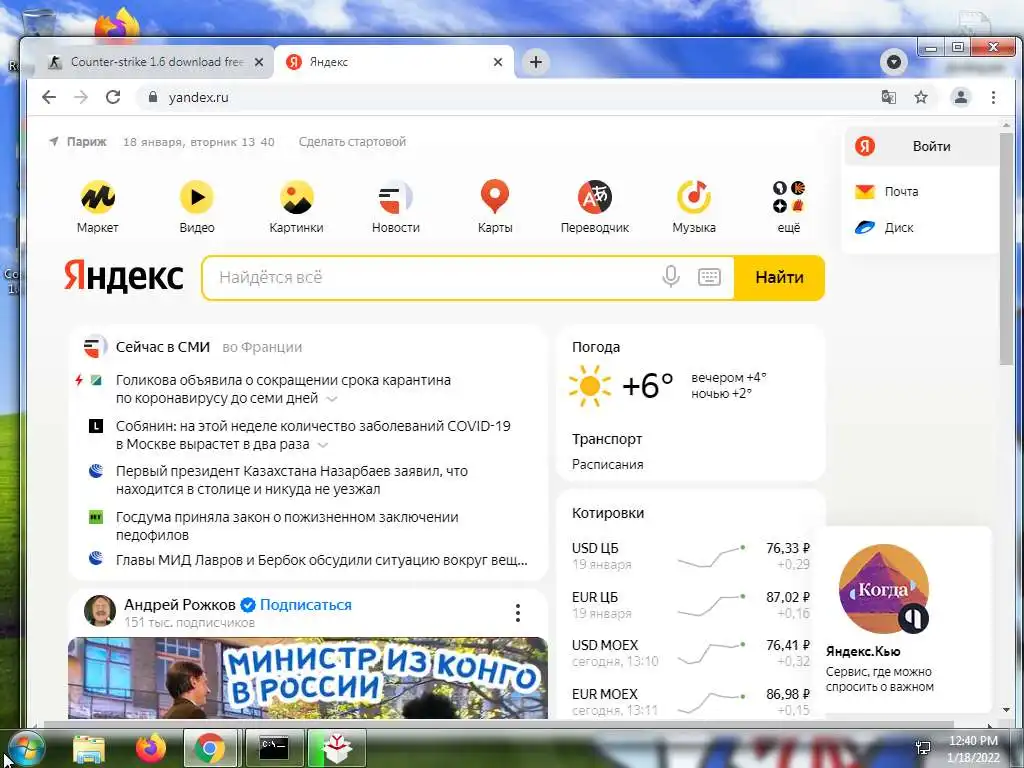
Task: Open Картинки image search
Action: click(296, 197)
